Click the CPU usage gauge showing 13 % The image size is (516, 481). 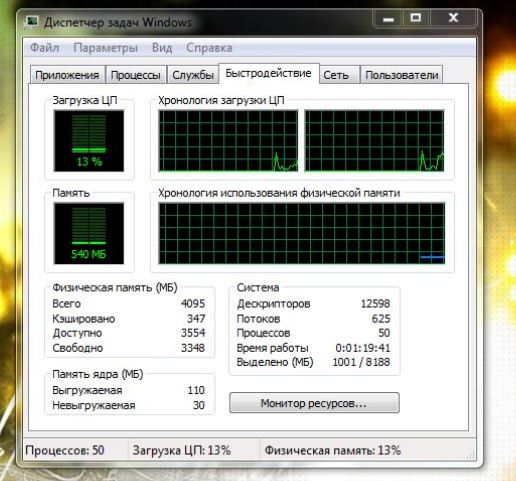tap(89, 141)
